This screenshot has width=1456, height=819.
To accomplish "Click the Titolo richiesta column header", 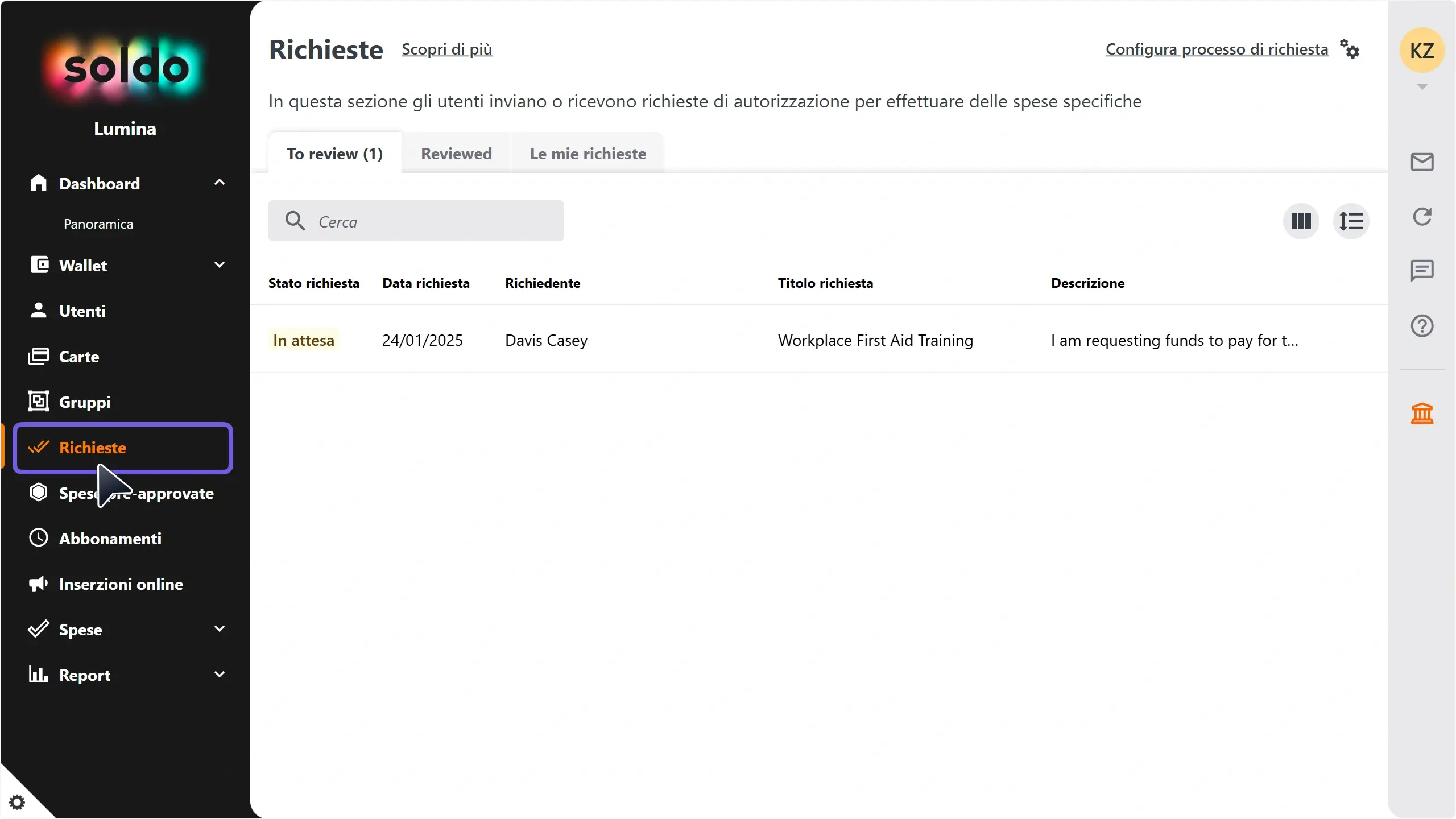I will pos(825,283).
